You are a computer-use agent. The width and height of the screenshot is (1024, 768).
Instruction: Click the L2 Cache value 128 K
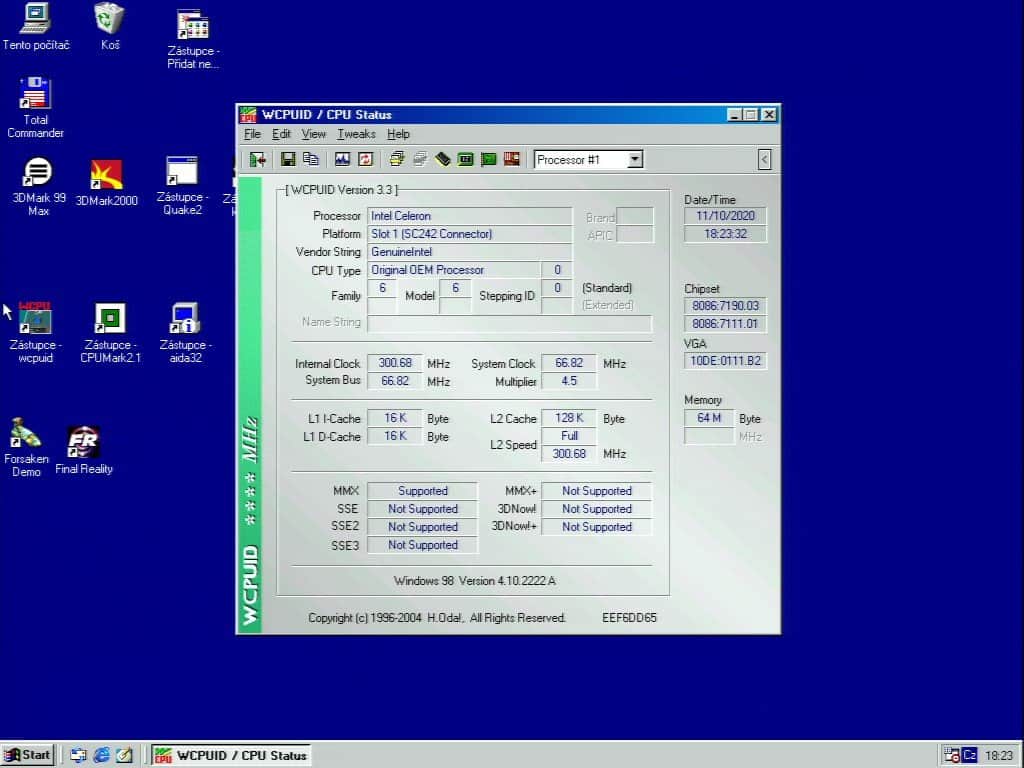pyautogui.click(x=569, y=418)
